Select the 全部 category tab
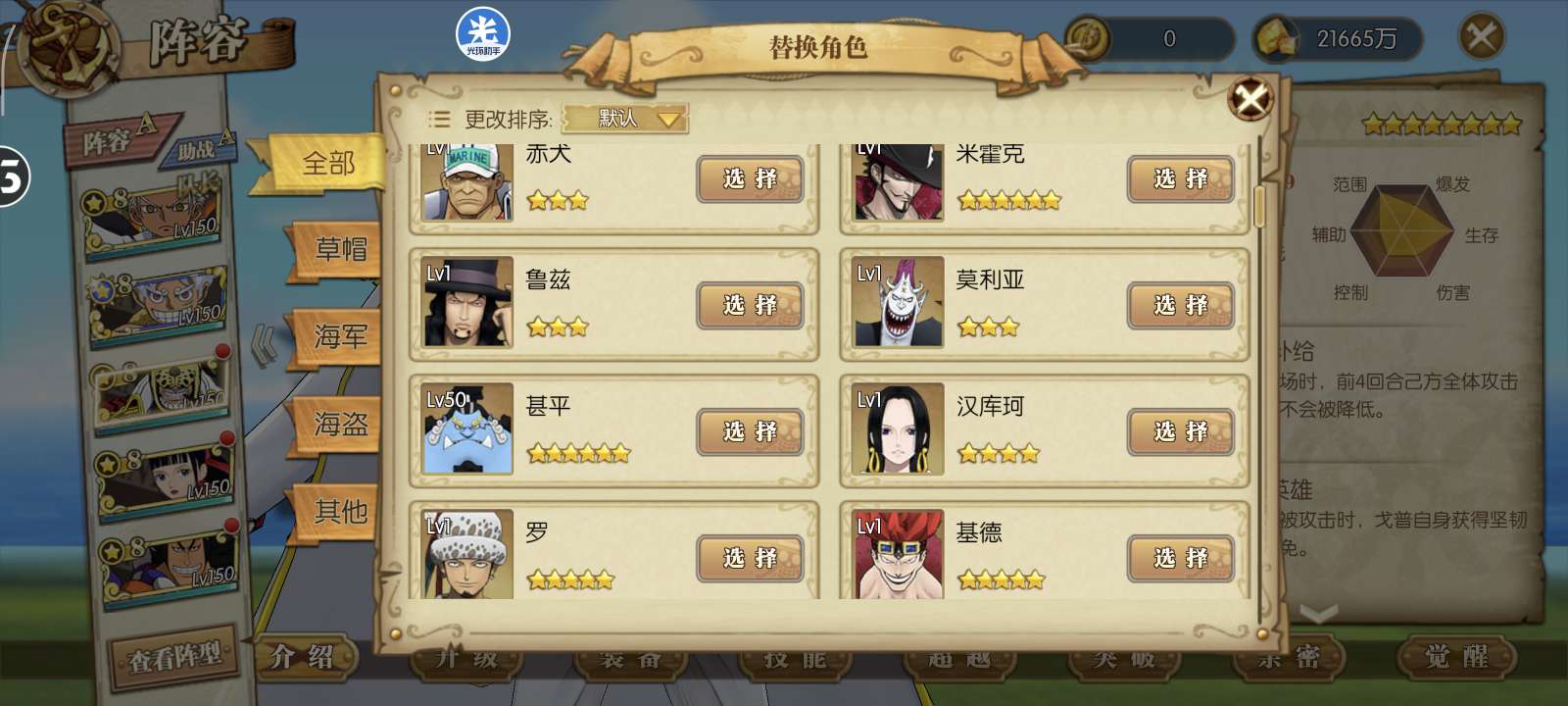Image resolution: width=1568 pixels, height=706 pixels. 325,163
